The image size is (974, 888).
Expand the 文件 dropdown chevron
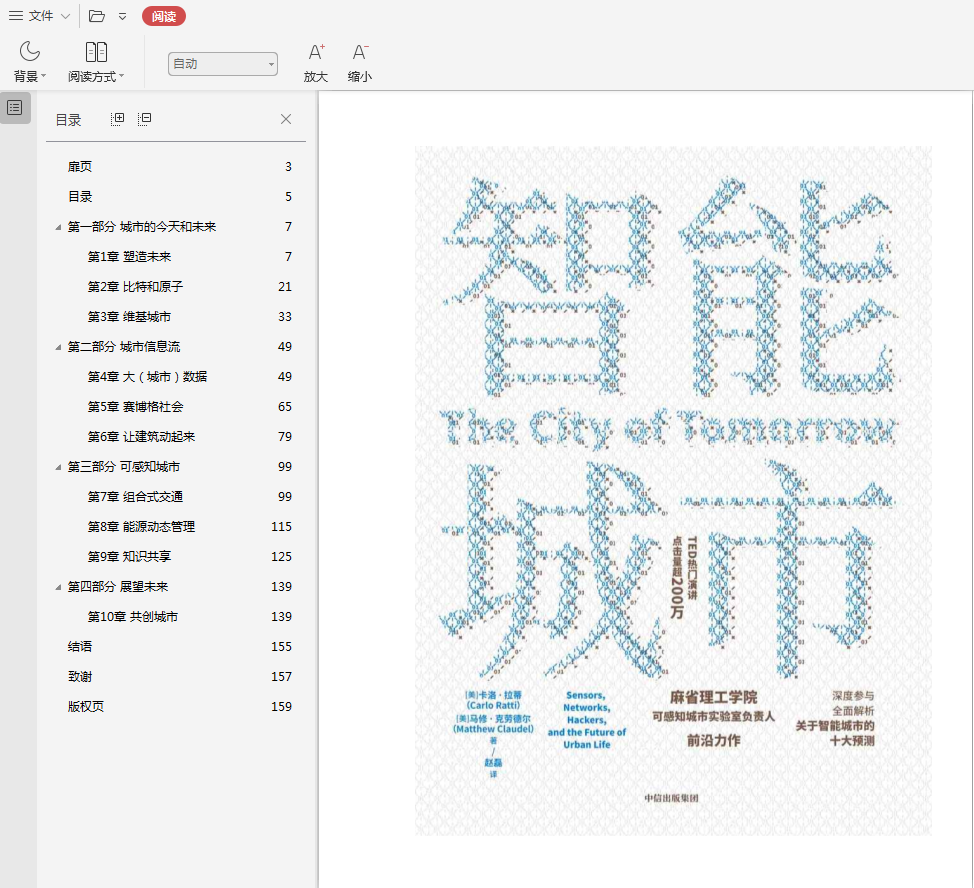click(x=65, y=17)
